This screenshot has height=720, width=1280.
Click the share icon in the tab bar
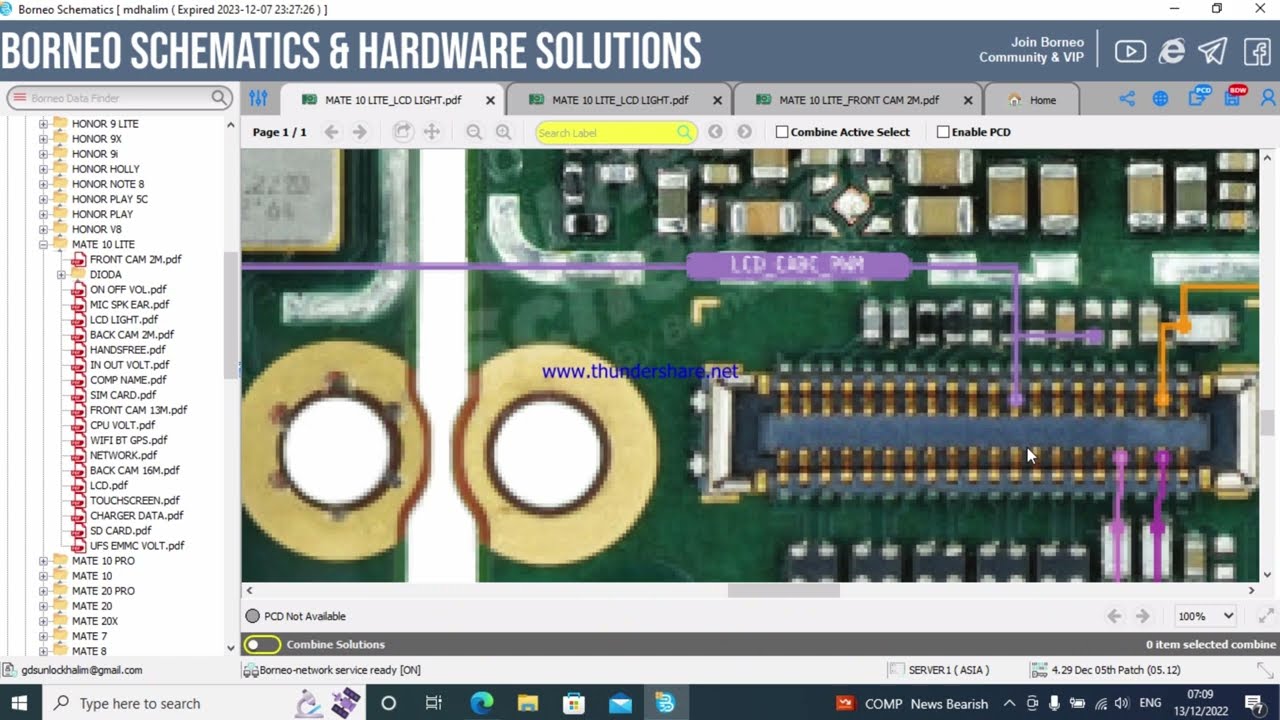click(1127, 99)
